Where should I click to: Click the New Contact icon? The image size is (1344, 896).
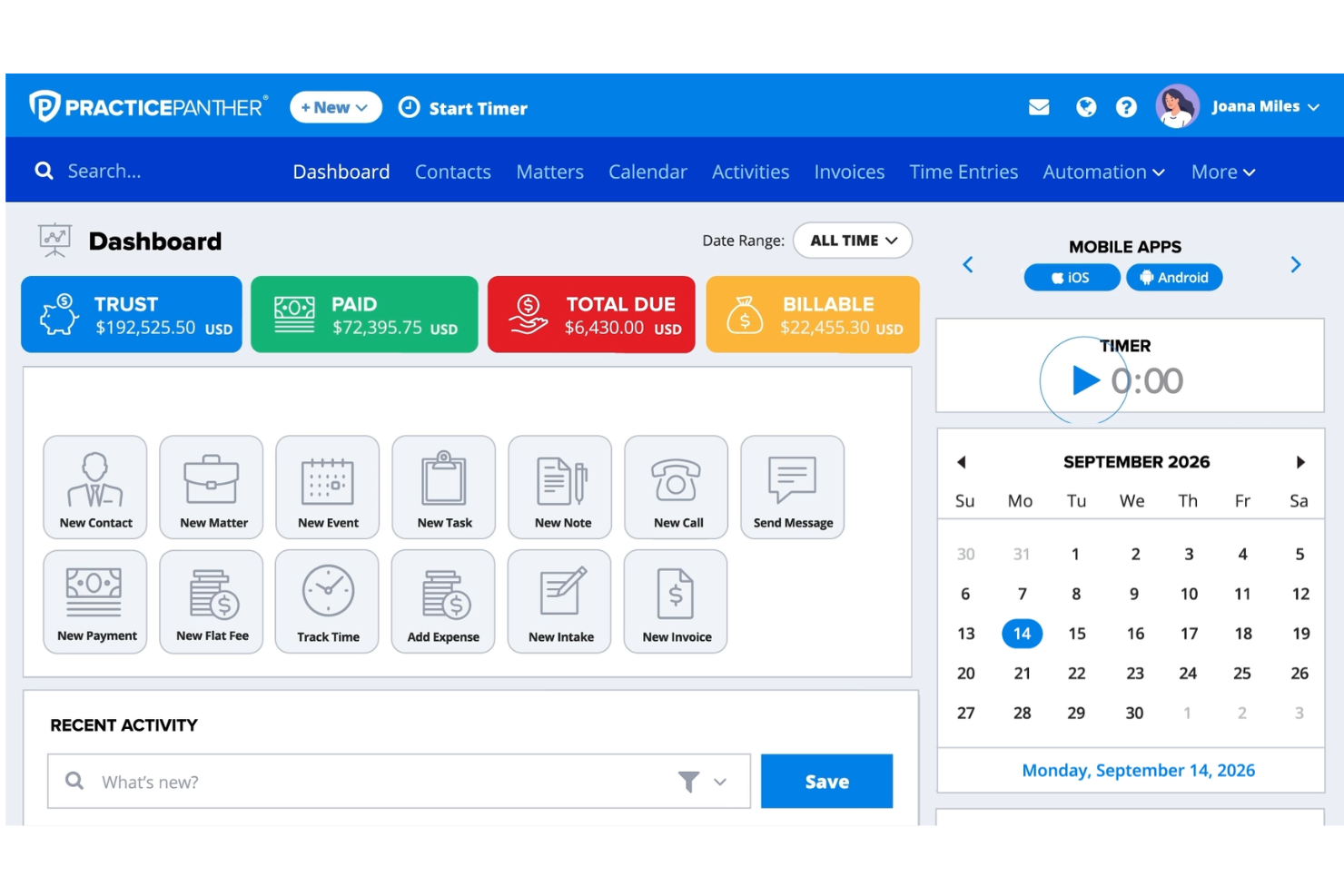click(x=94, y=481)
